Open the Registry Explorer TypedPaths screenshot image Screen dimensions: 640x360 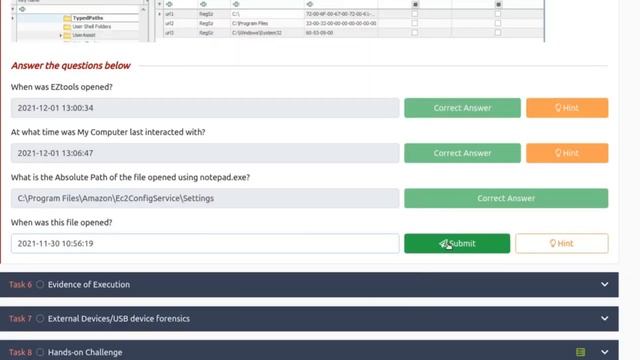278,21
